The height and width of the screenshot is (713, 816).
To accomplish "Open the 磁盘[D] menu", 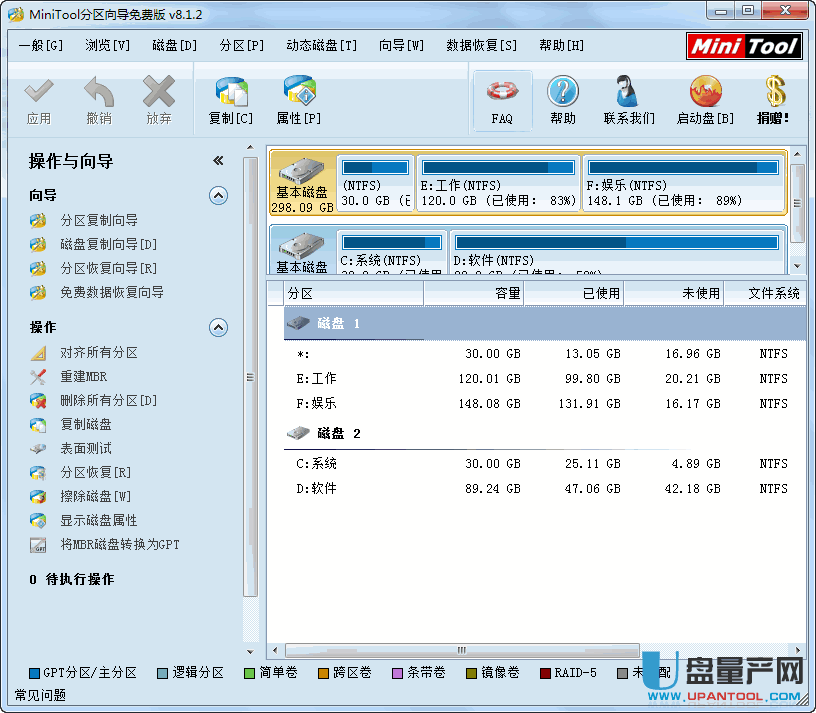I will [174, 45].
